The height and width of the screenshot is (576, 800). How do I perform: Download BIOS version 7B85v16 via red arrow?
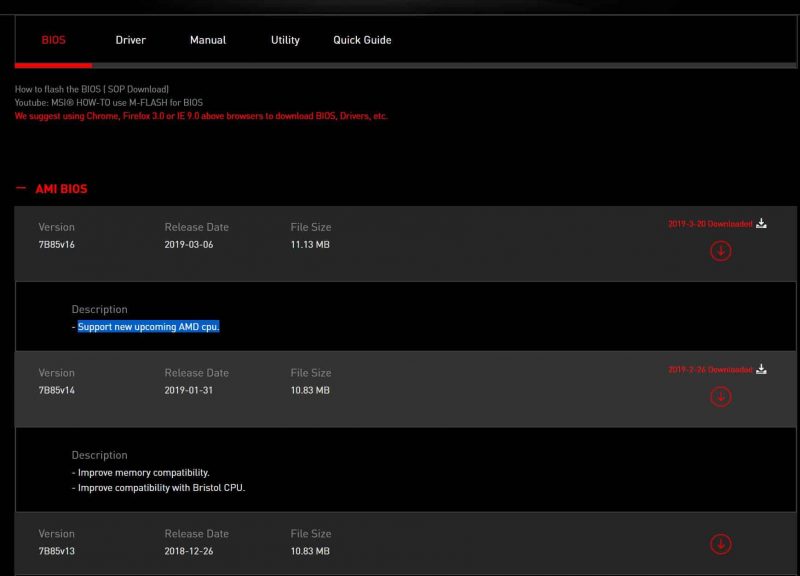(x=720, y=251)
